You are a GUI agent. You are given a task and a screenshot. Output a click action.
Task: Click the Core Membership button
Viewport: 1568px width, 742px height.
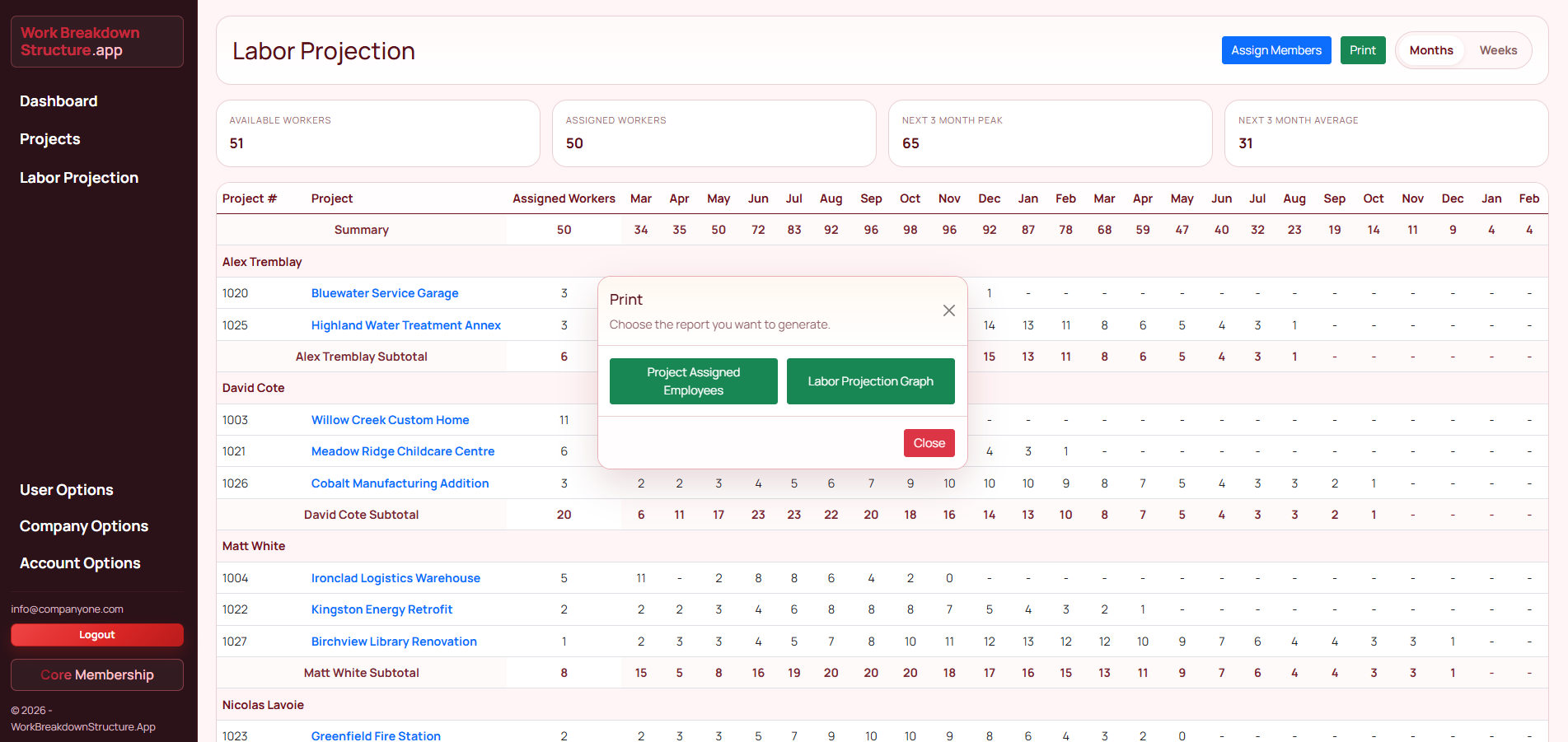(97, 674)
